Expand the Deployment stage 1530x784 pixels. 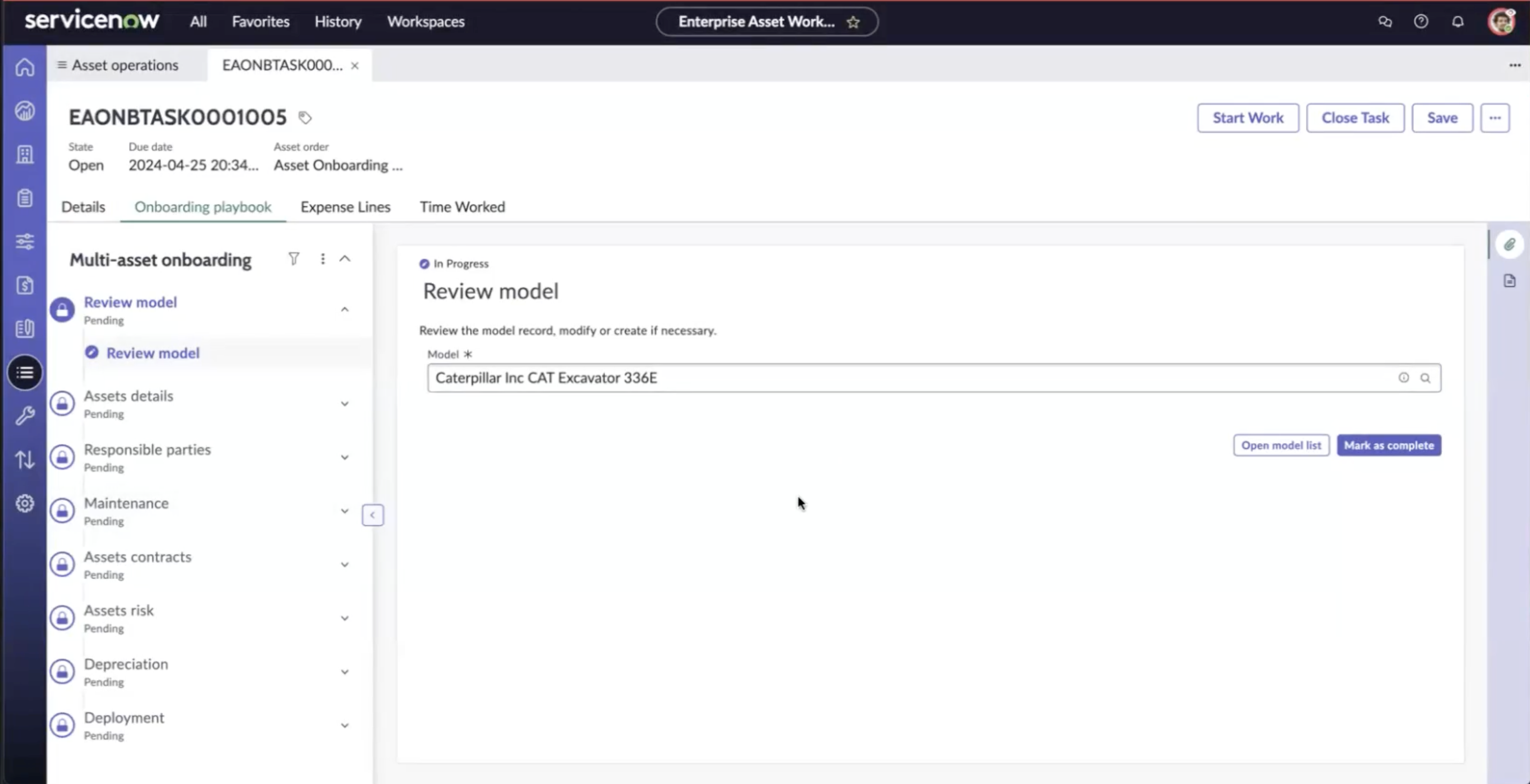[x=344, y=725]
